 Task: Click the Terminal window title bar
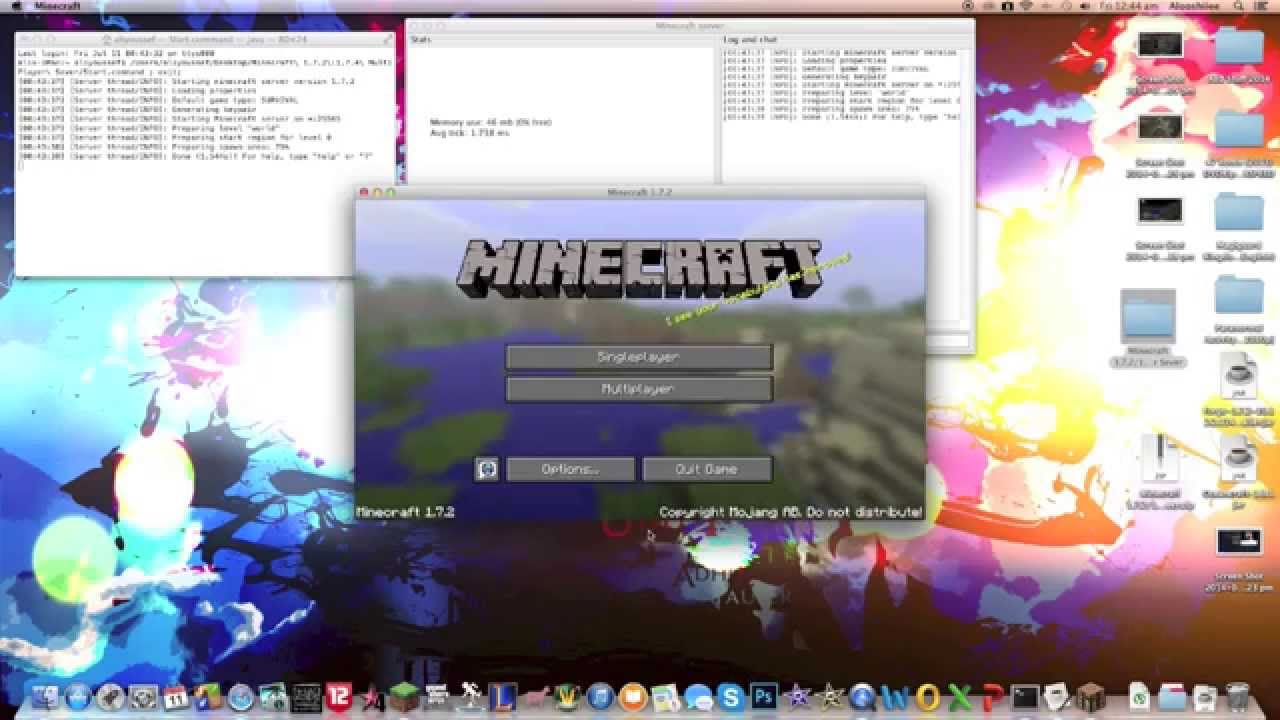tap(204, 39)
